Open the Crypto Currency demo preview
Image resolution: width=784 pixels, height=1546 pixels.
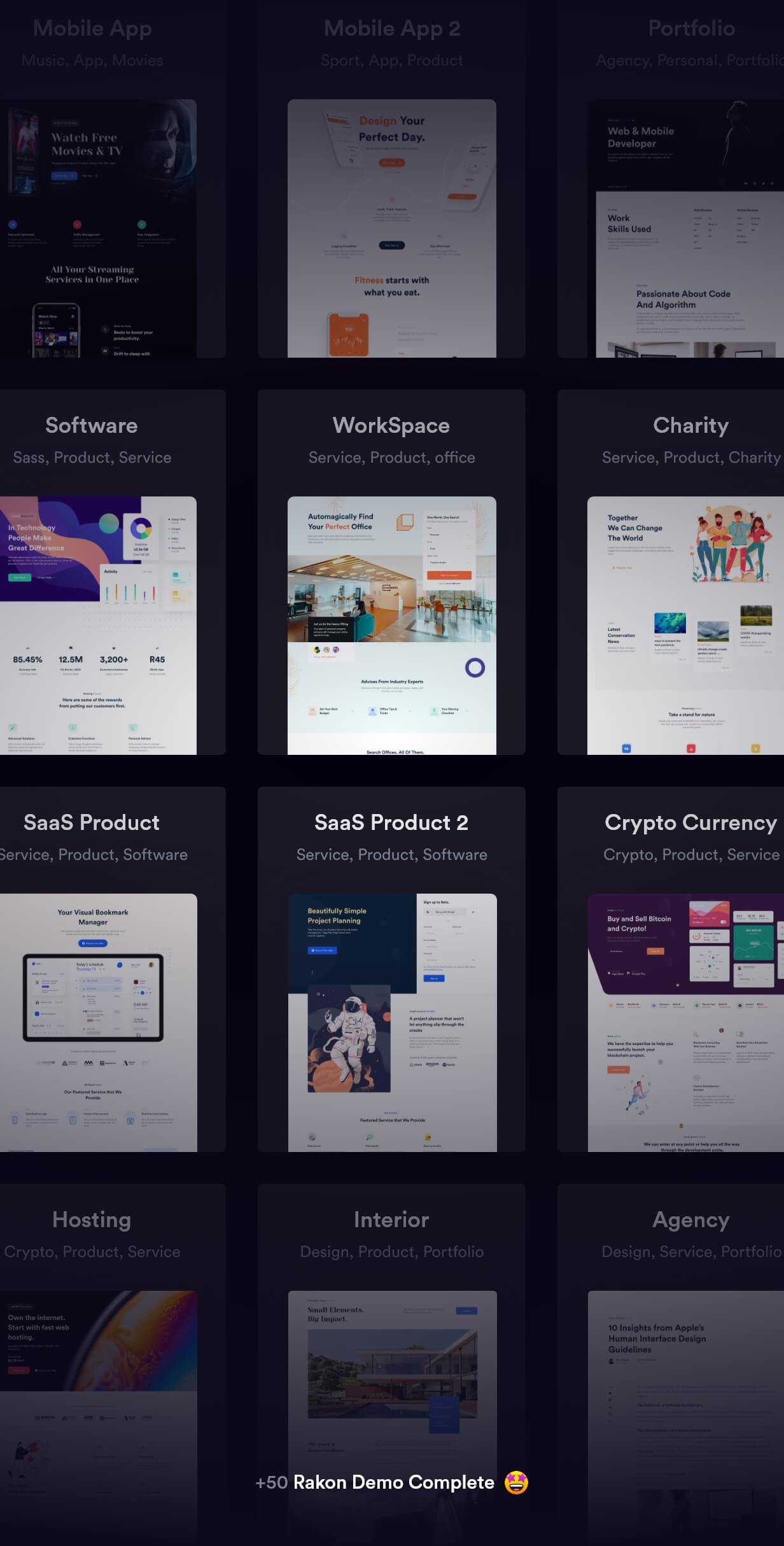685,1023
